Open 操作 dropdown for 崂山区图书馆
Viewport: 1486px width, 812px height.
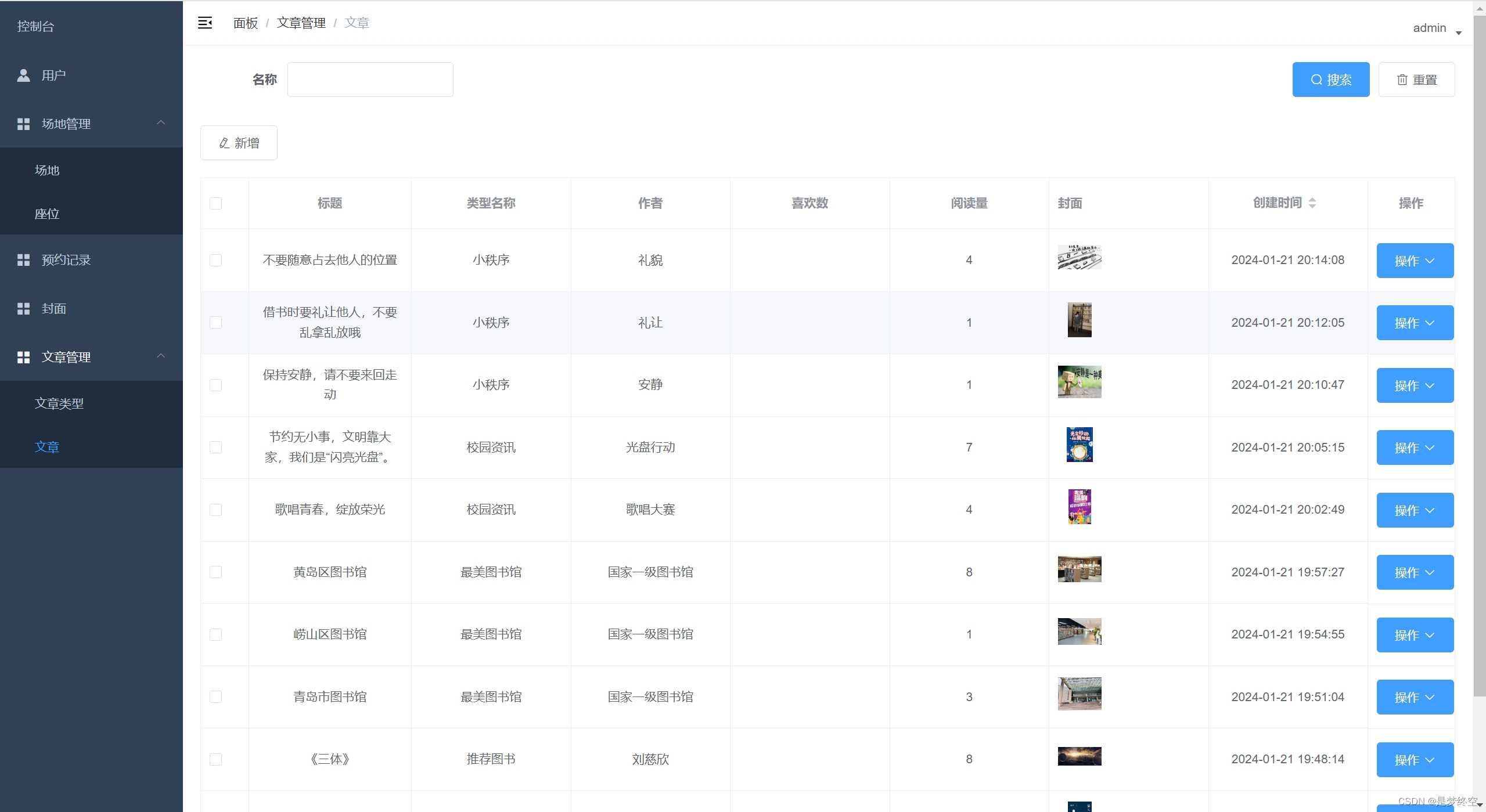[x=1415, y=635]
